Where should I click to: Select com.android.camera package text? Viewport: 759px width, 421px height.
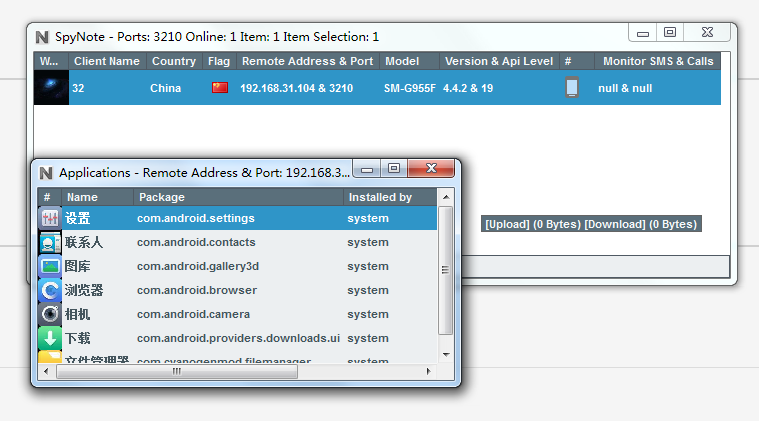coord(193,314)
